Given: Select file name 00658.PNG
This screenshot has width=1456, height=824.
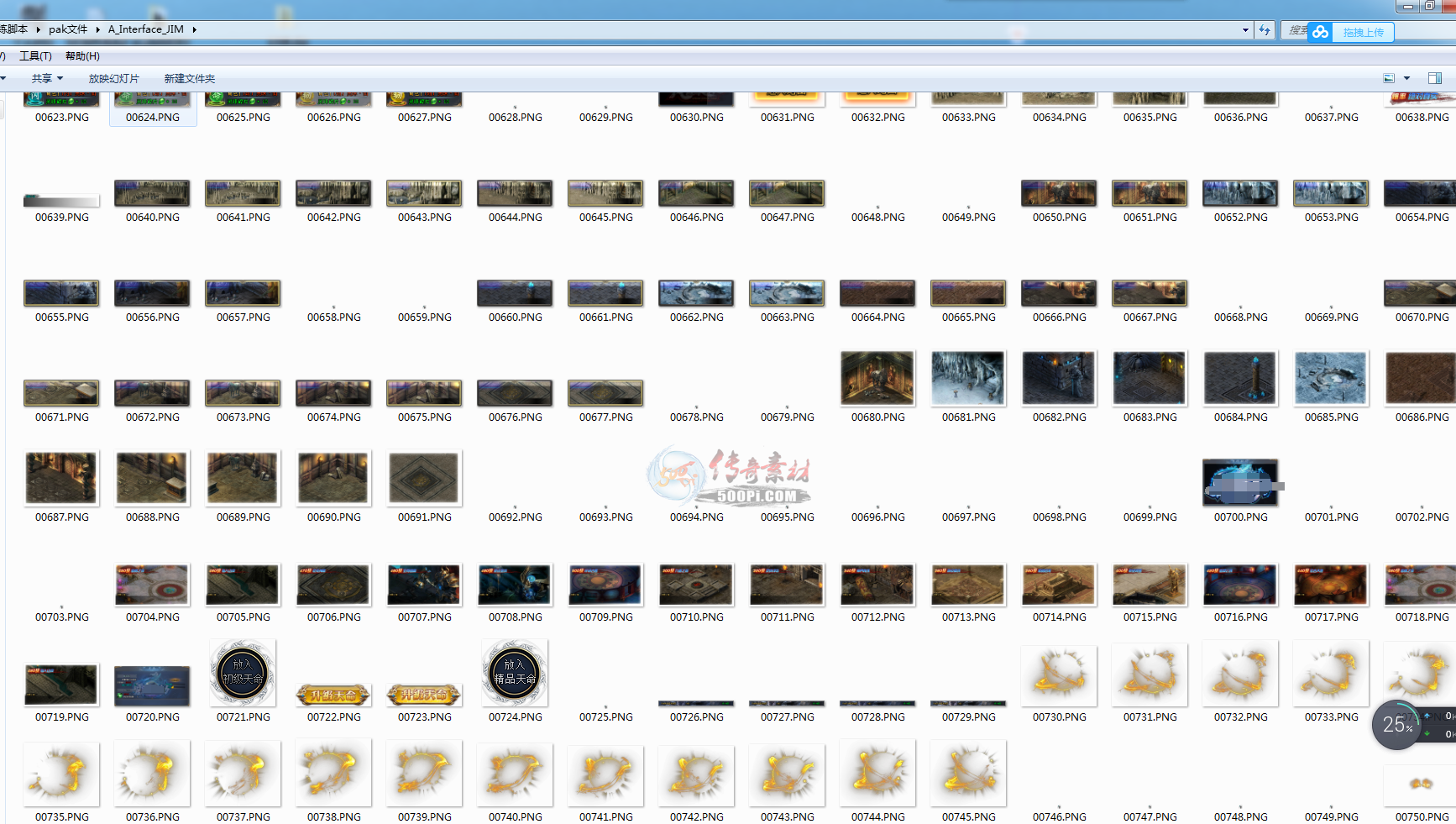Looking at the screenshot, I should point(334,318).
